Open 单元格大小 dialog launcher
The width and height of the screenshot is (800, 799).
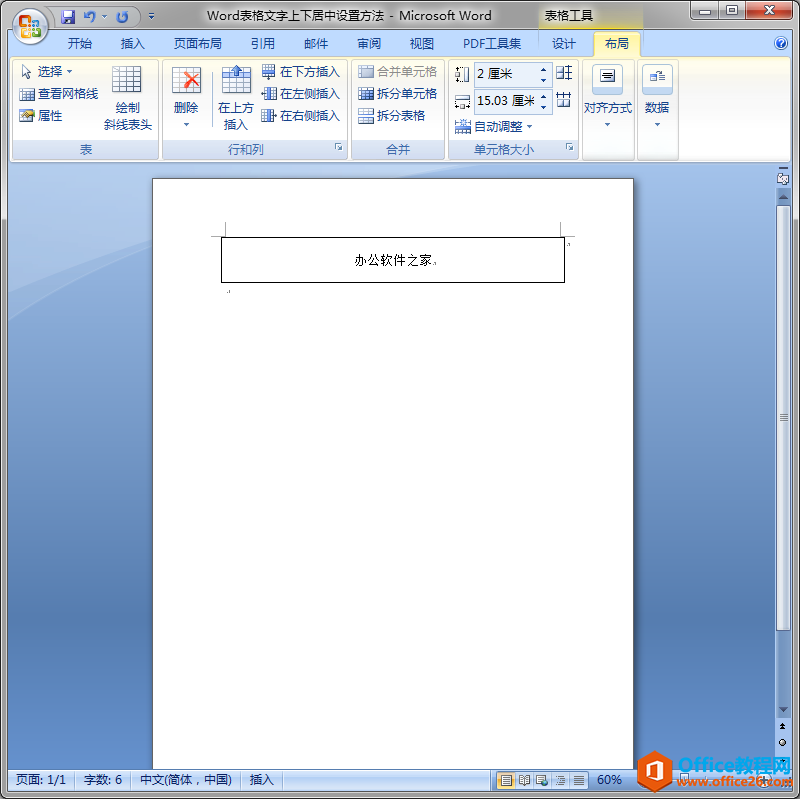point(569,147)
